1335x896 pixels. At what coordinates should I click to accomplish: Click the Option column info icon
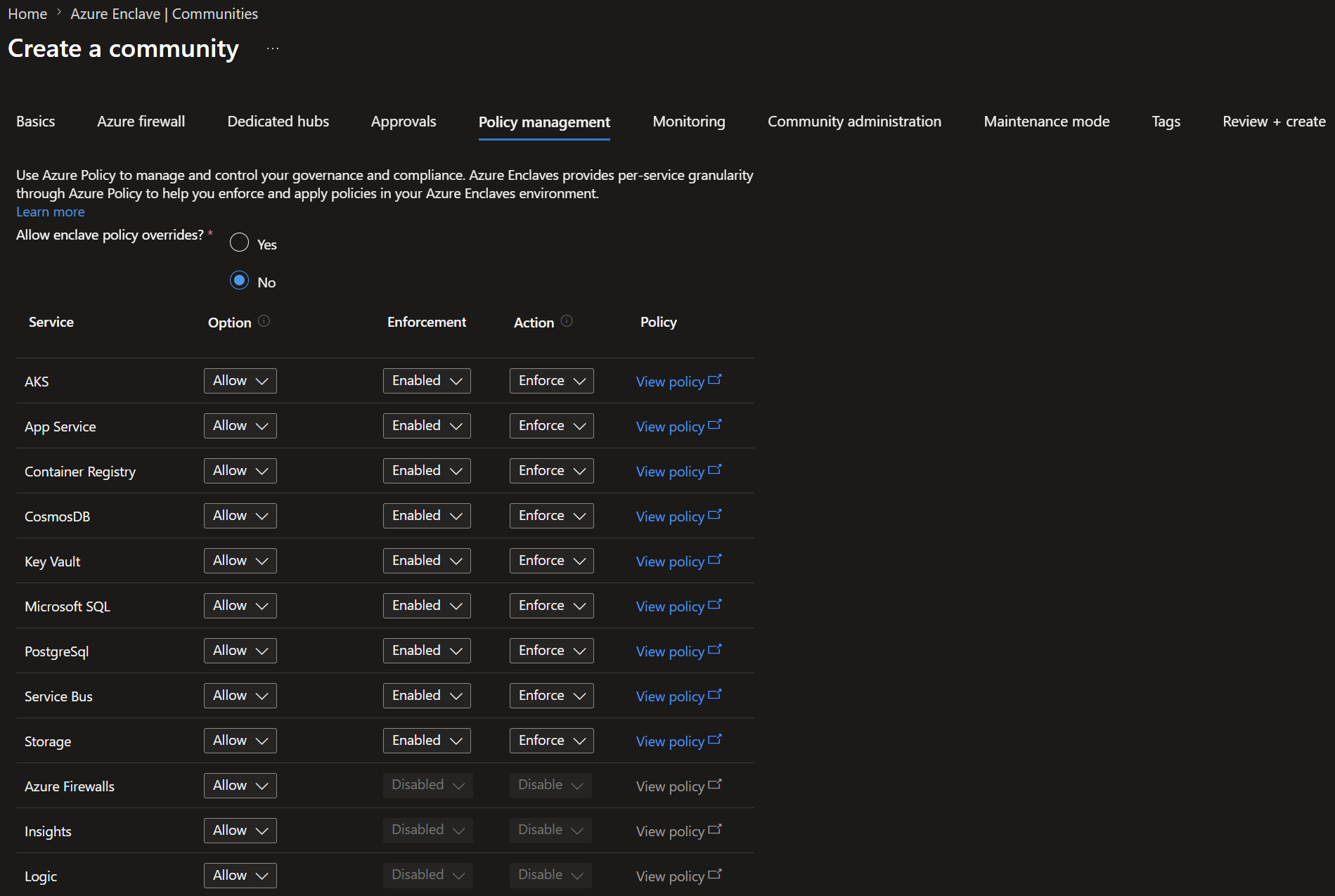[264, 321]
